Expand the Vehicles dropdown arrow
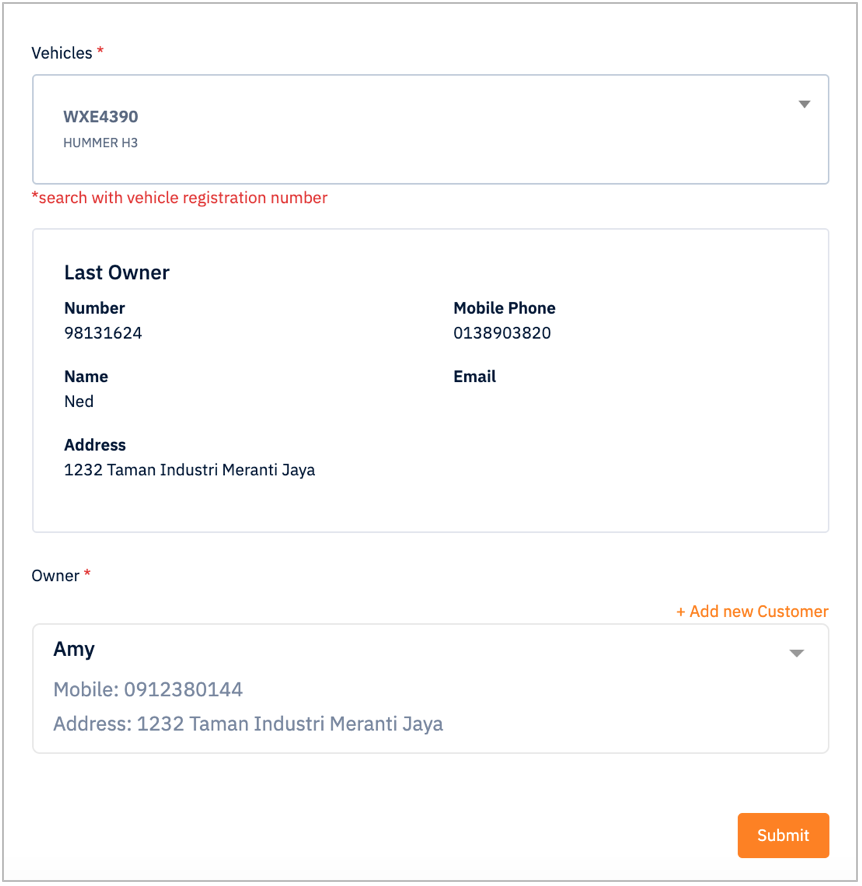The width and height of the screenshot is (862, 886). pos(804,104)
